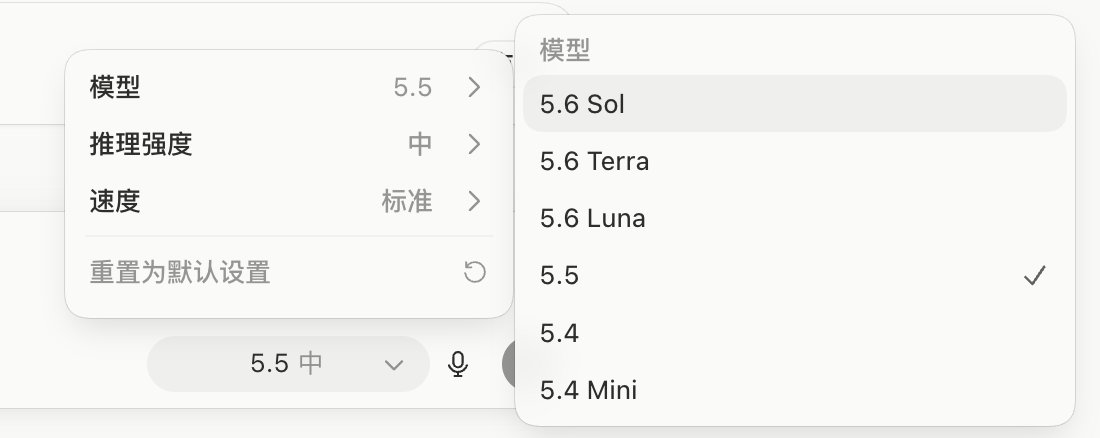Click the chevron beside 速度 标准

[x=475, y=201]
